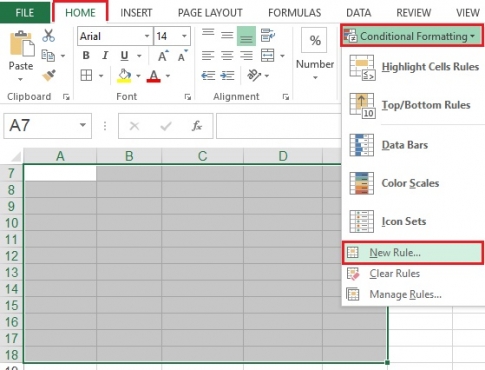Screen dimensions: 485x370
Task: Click the Wrap Text icon
Action: point(268,35)
